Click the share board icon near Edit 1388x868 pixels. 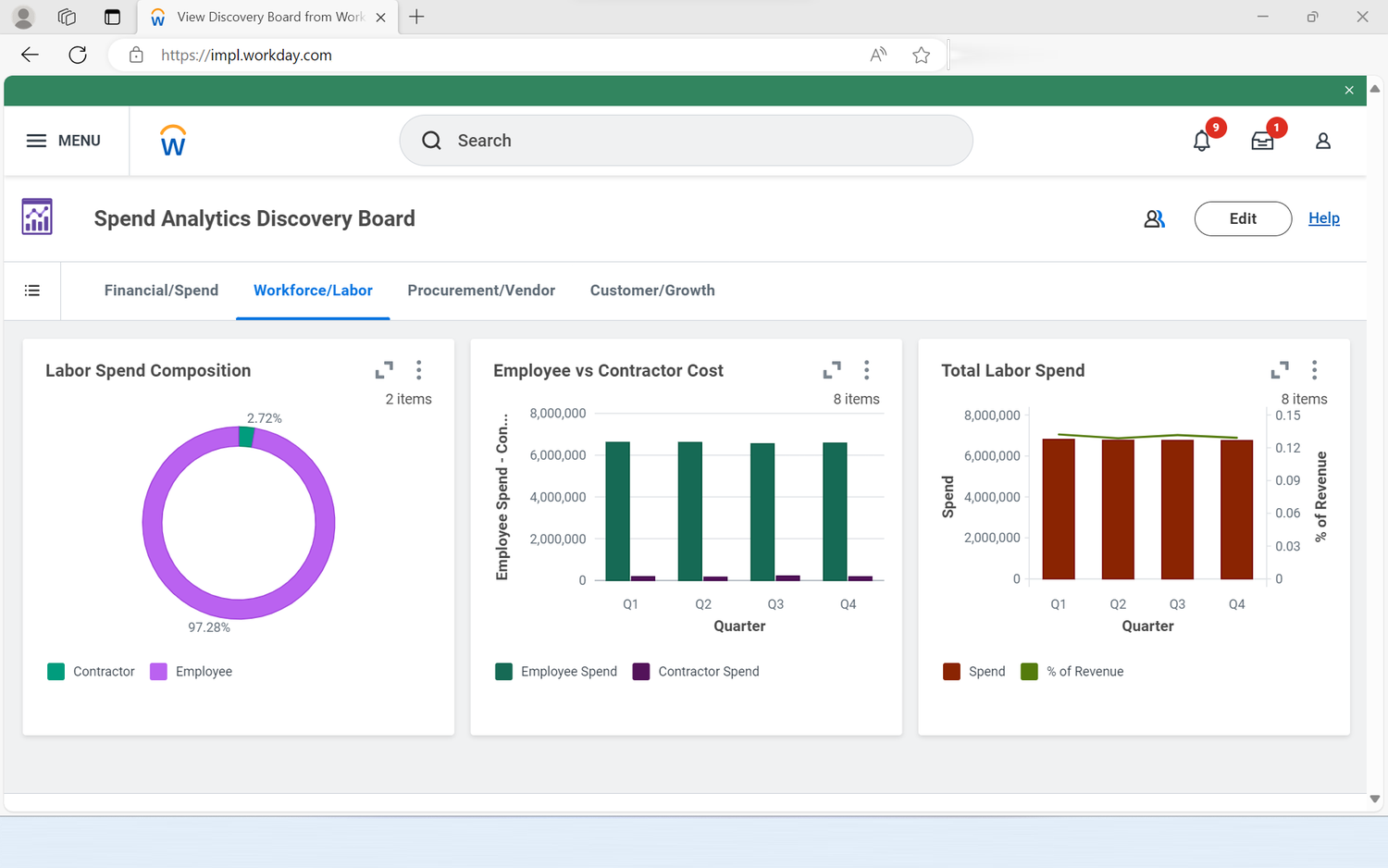pos(1154,218)
